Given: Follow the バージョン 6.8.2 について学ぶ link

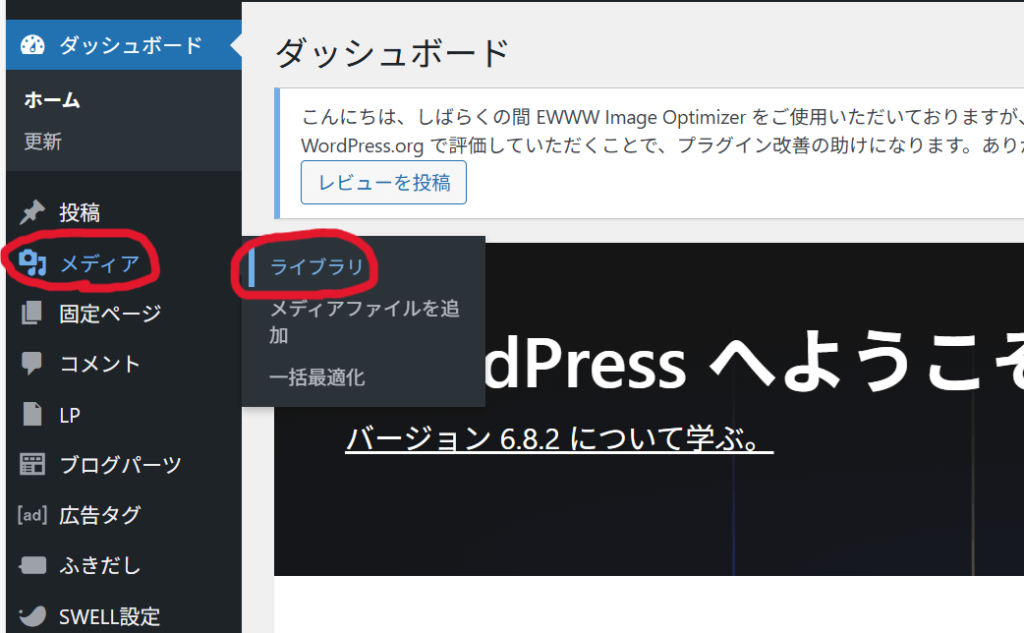Looking at the screenshot, I should pyautogui.click(x=559, y=439).
